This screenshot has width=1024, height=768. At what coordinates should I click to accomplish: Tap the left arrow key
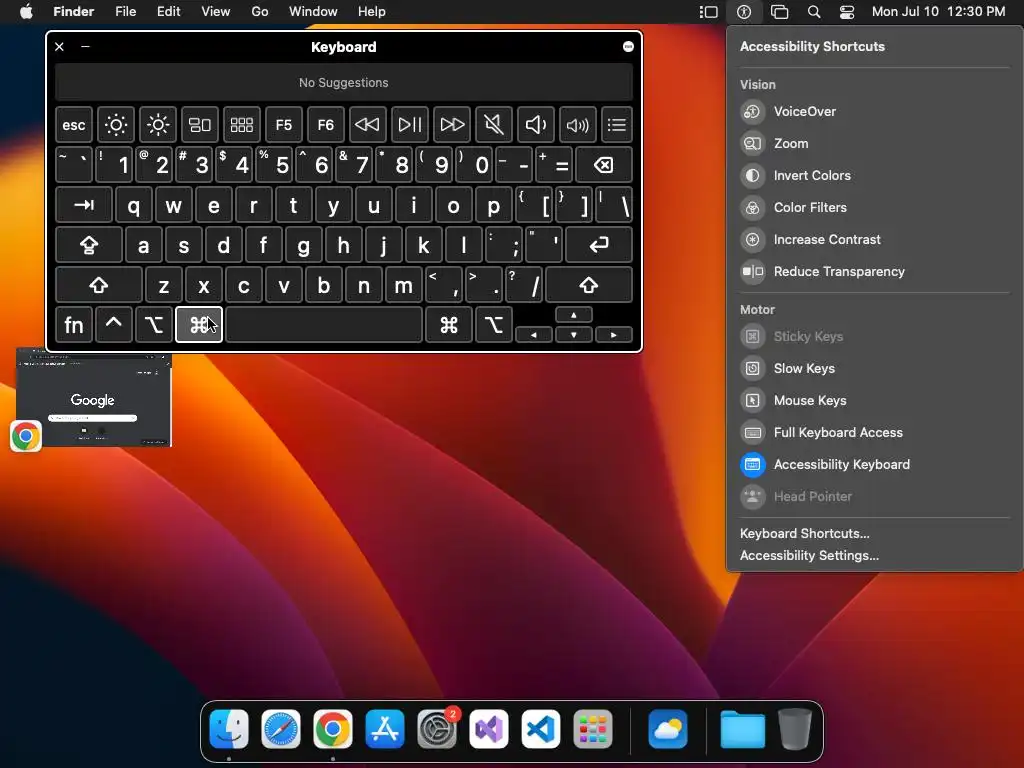pyautogui.click(x=534, y=334)
